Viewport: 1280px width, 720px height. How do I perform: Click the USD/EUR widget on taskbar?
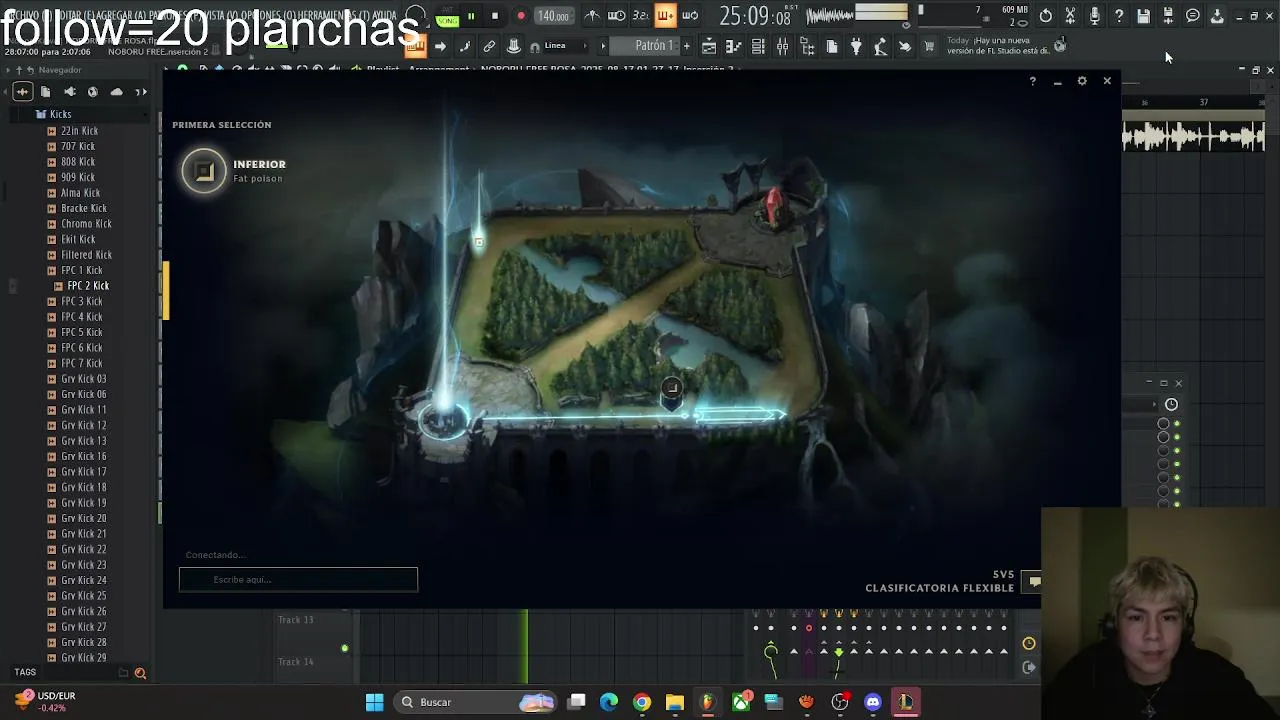(45, 701)
